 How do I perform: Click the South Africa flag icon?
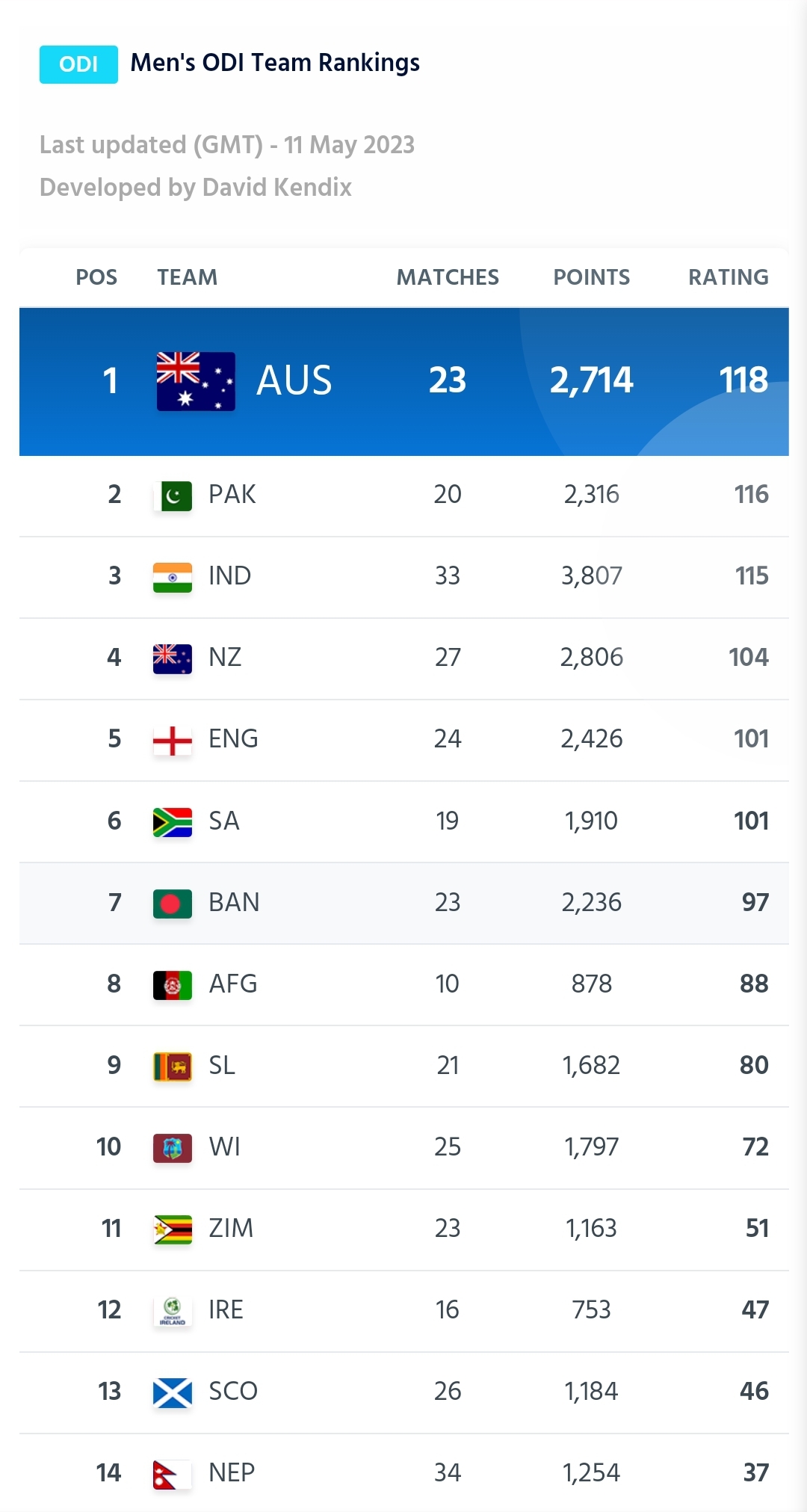(x=173, y=822)
